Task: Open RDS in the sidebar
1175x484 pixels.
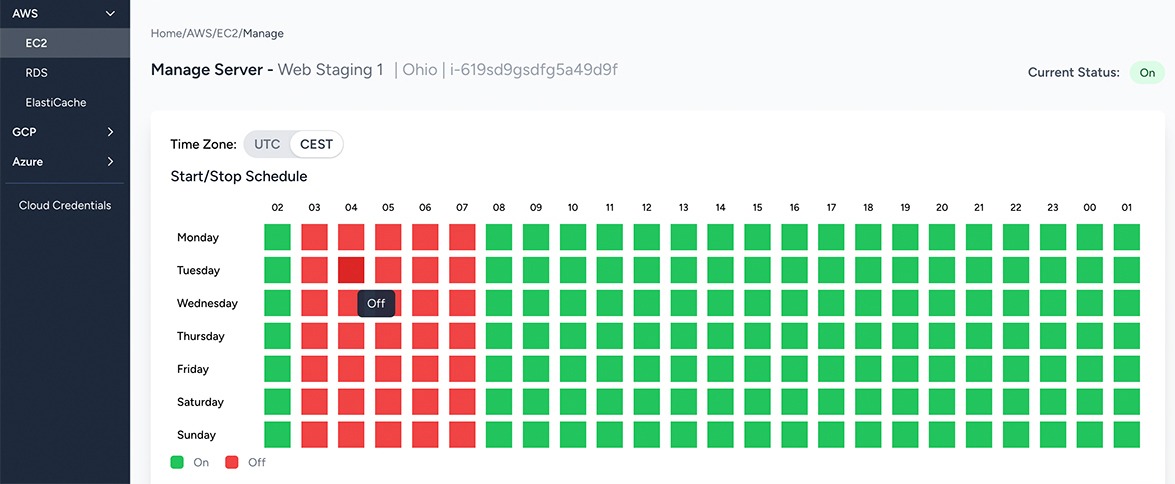Action: tap(37, 73)
